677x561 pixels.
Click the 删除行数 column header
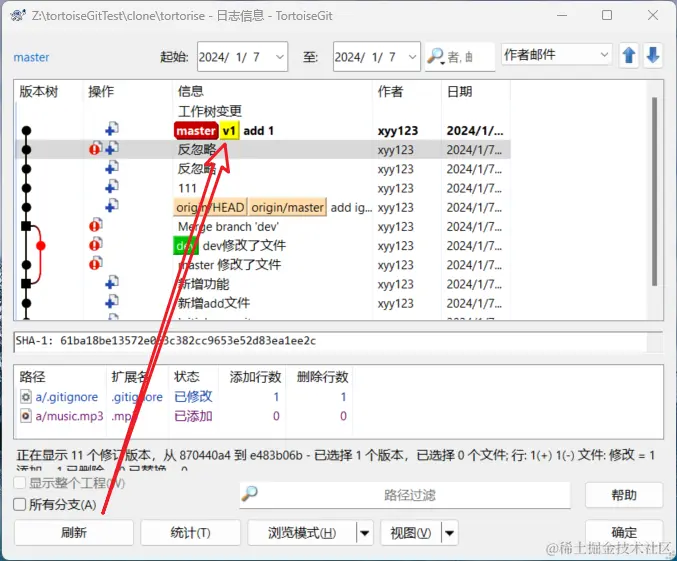coord(323,377)
